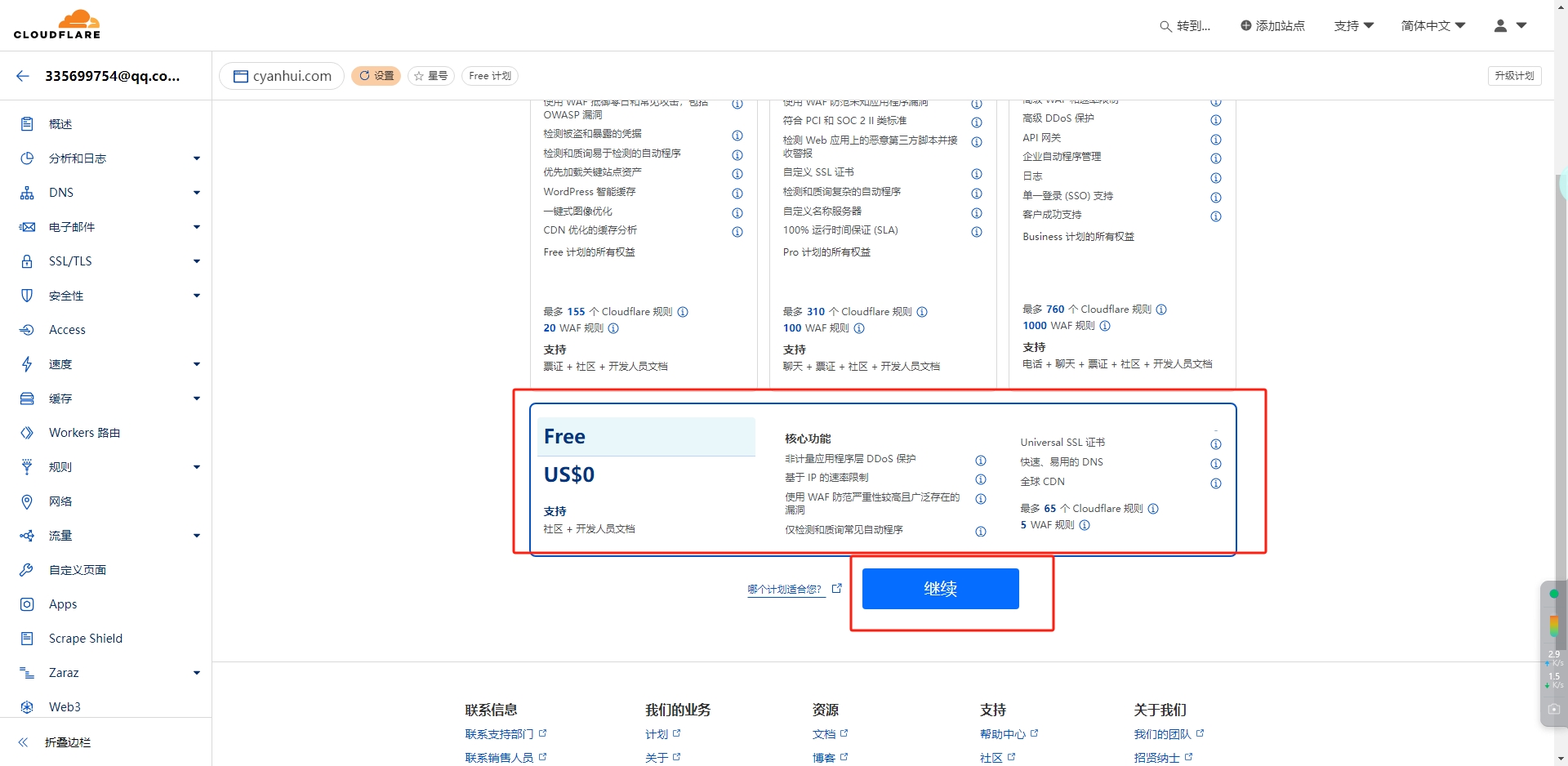Viewport: 1568px width, 766px height.
Task: Click info icon beside WordPress 智能缓存
Action: pos(737,194)
